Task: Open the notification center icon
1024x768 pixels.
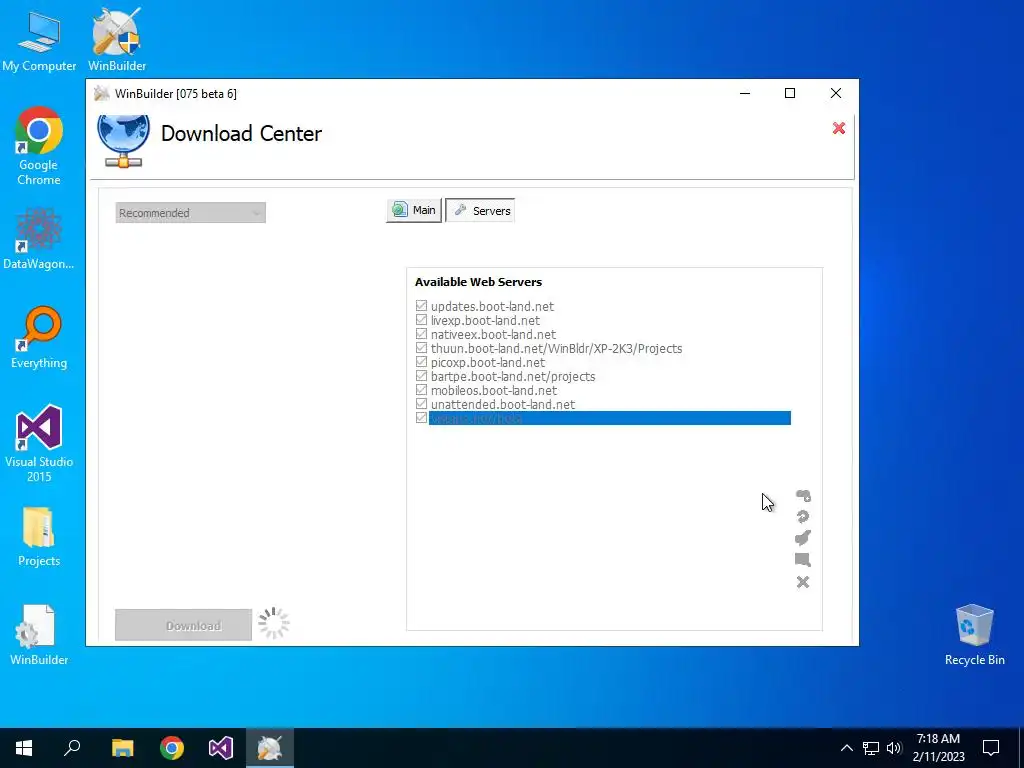Action: pos(991,748)
